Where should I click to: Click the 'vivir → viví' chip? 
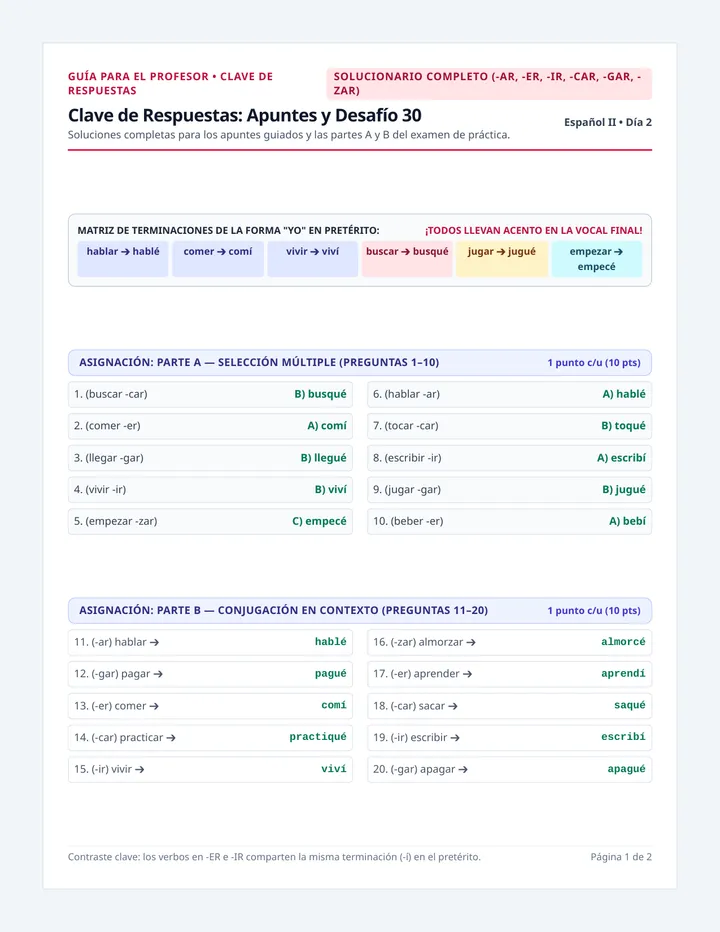point(313,259)
